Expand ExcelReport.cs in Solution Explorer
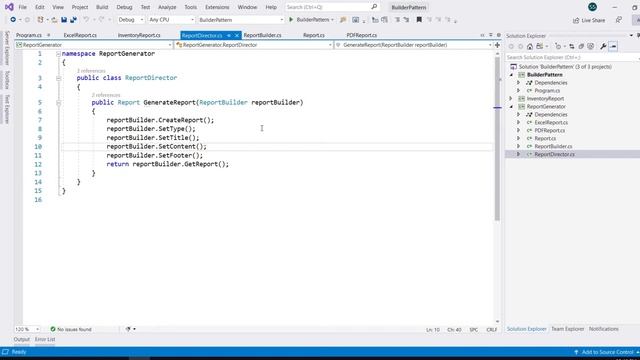 coord(519,122)
